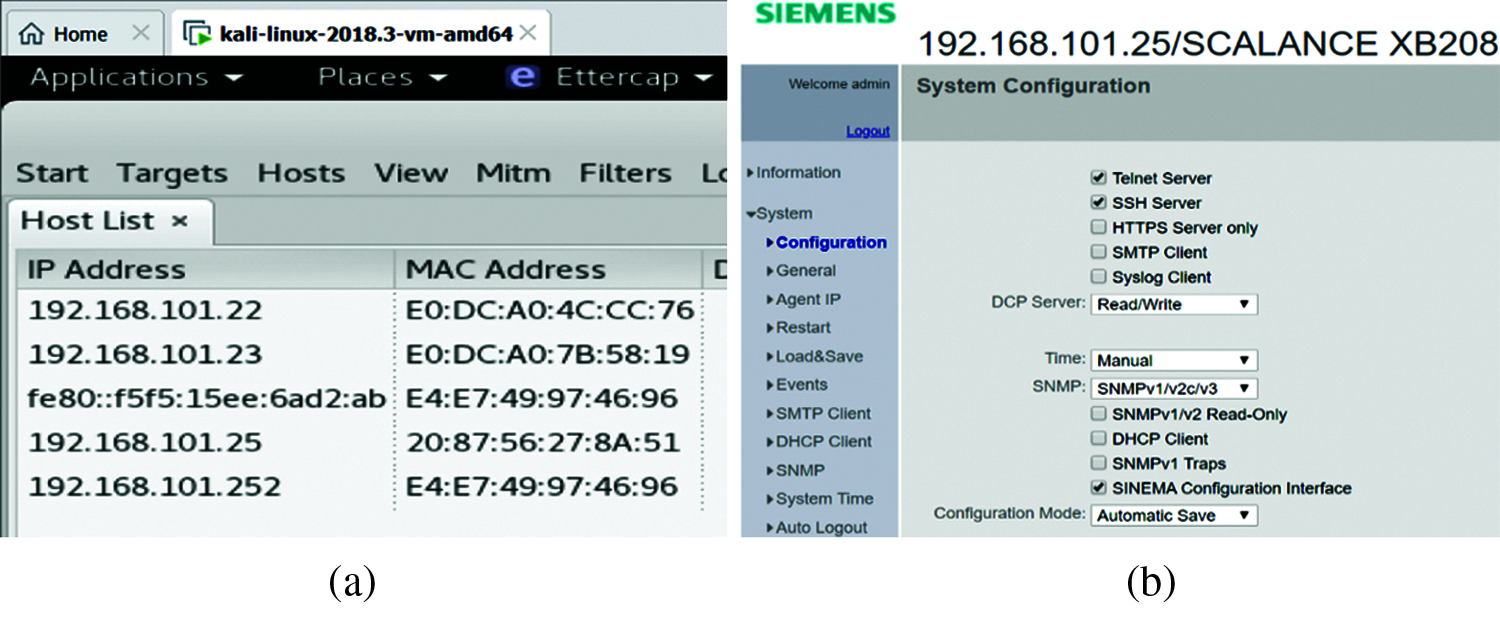Uncheck the SSH Server option
This screenshot has width=1500, height=619.
[x=1098, y=203]
